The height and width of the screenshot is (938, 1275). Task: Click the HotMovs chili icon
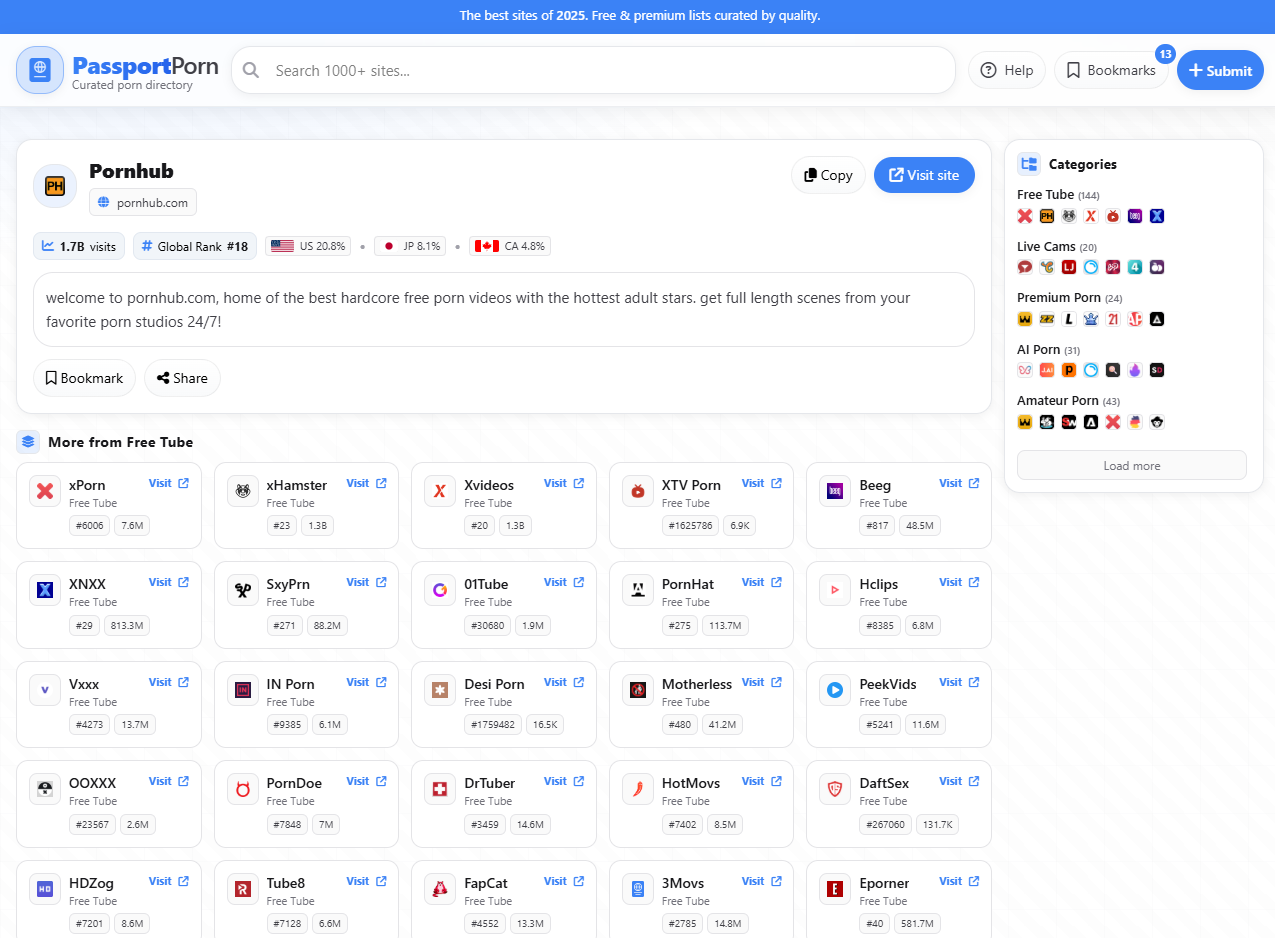(x=638, y=789)
